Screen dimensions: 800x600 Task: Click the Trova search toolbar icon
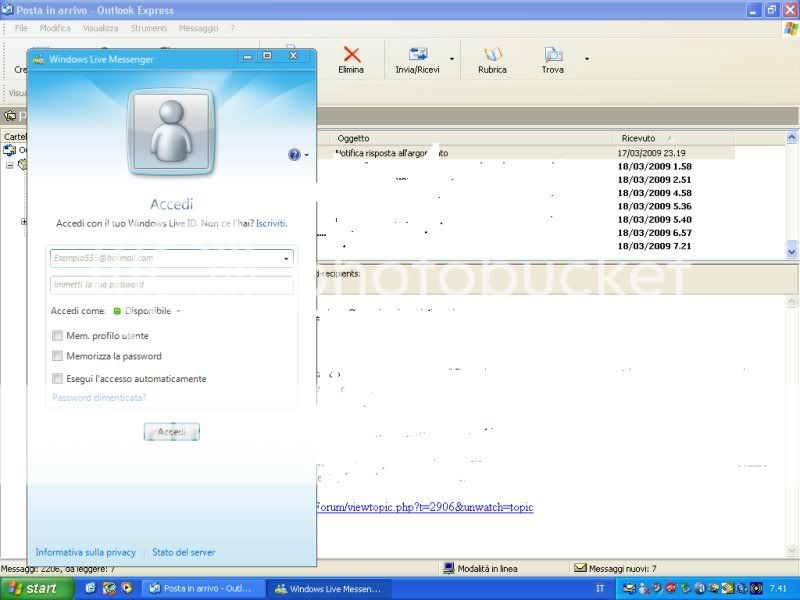(552, 56)
